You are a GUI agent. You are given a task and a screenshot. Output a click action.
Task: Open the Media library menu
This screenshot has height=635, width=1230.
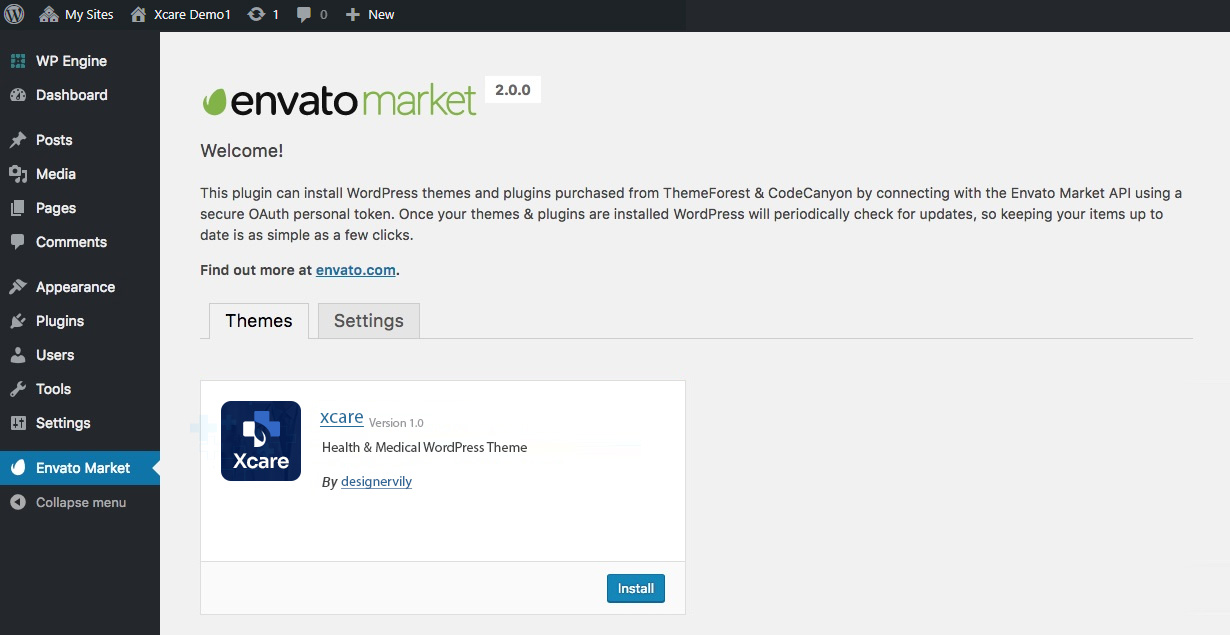(55, 174)
